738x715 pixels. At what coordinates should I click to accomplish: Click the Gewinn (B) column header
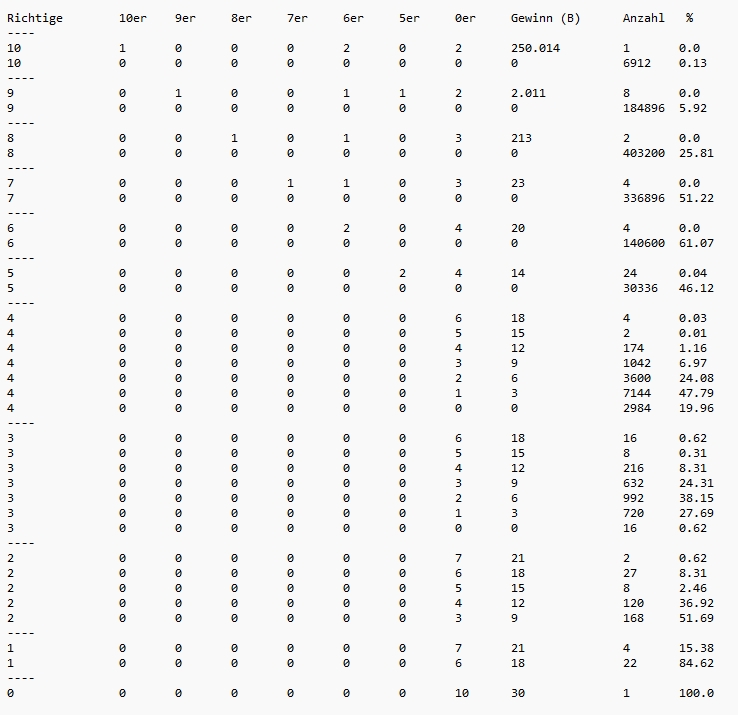(x=545, y=18)
